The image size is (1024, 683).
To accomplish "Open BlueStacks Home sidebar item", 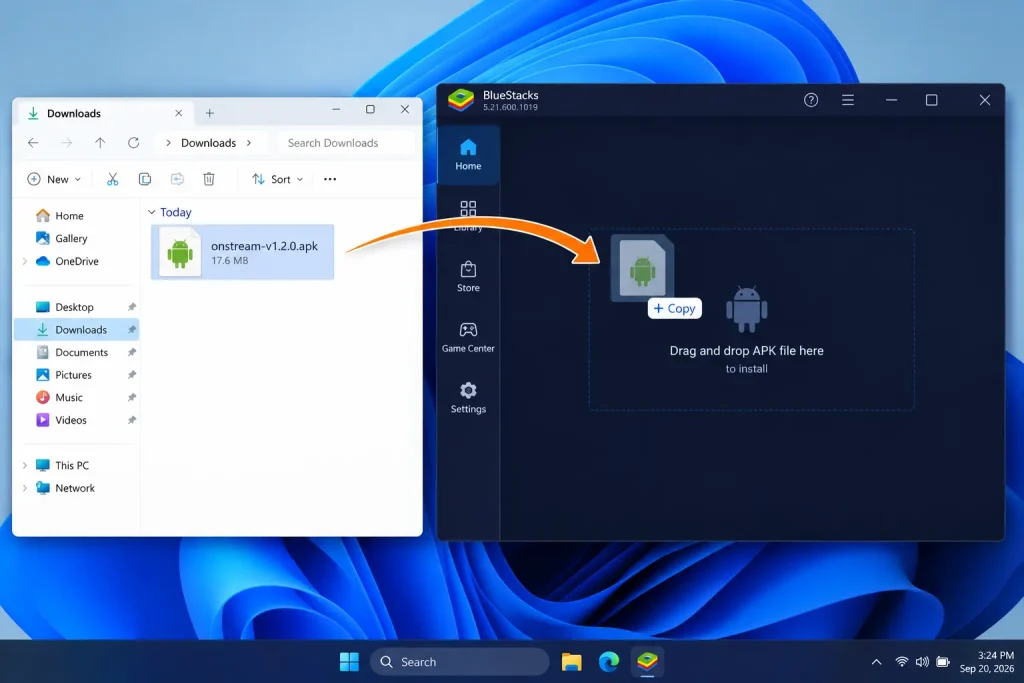I will click(x=468, y=155).
